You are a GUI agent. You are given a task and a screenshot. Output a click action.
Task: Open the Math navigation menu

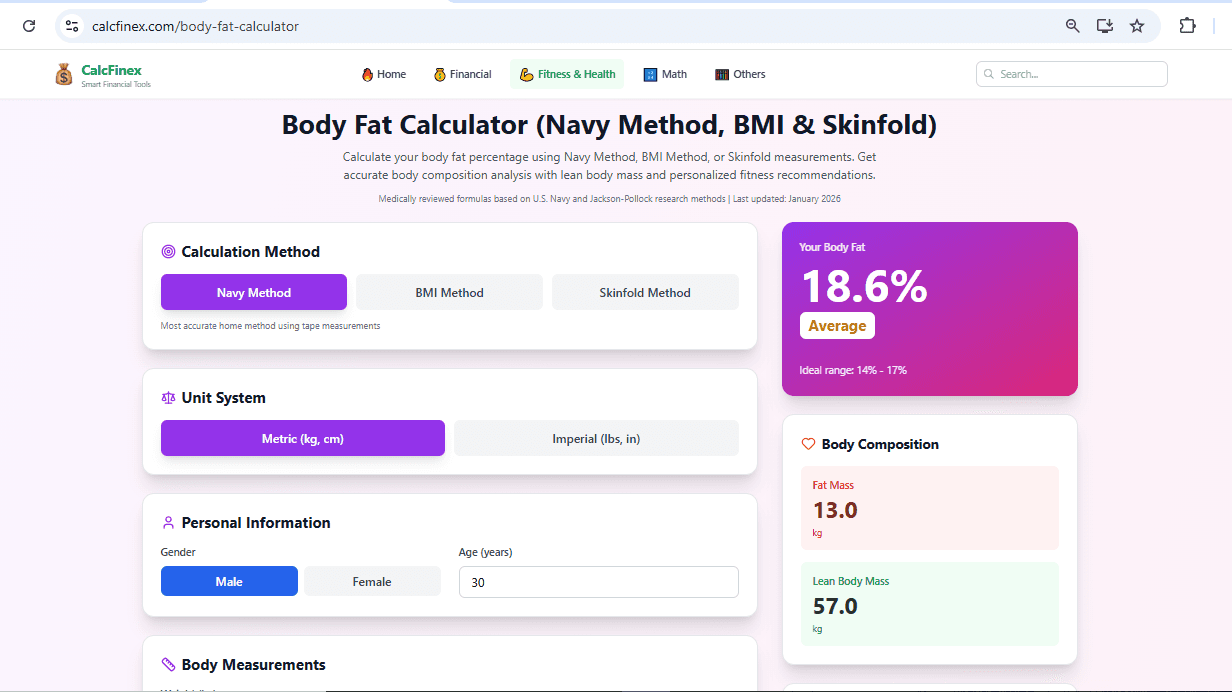[x=665, y=74]
